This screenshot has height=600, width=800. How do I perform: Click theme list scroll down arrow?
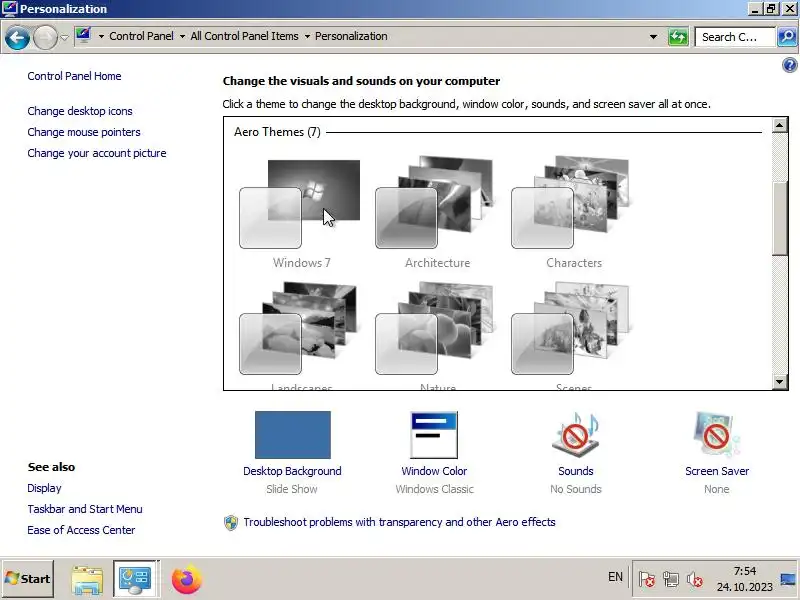pos(780,382)
